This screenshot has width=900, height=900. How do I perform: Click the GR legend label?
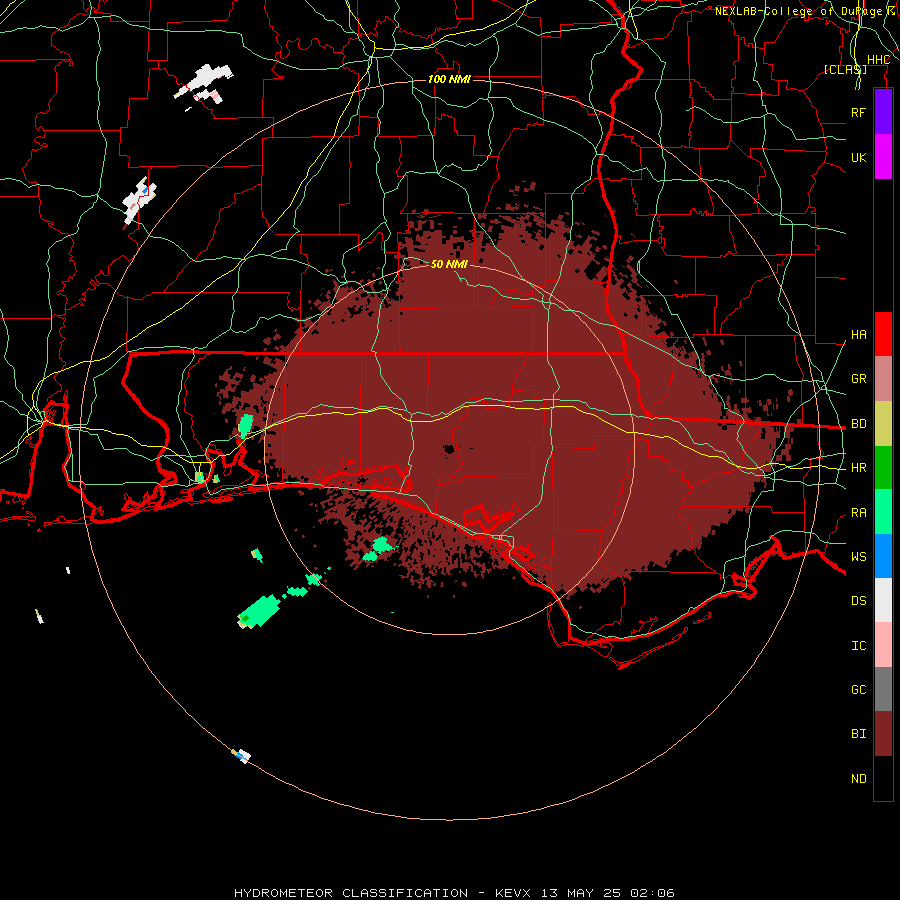858,379
